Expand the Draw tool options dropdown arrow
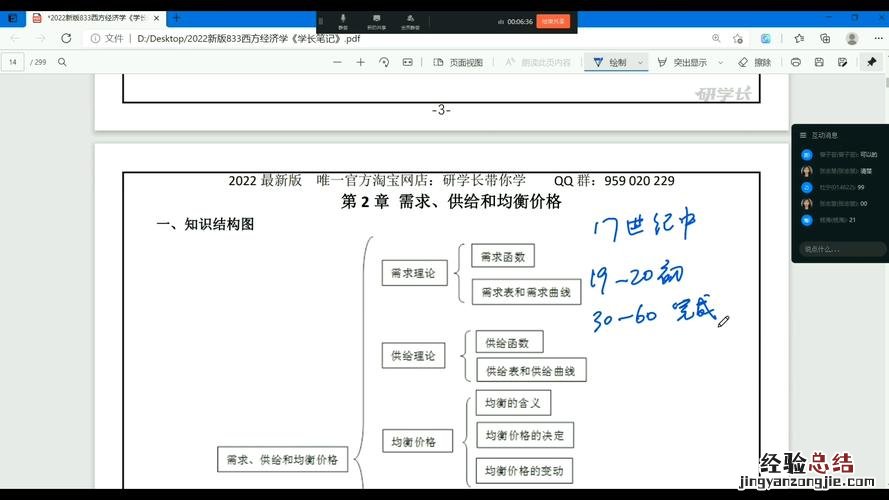 [640, 62]
